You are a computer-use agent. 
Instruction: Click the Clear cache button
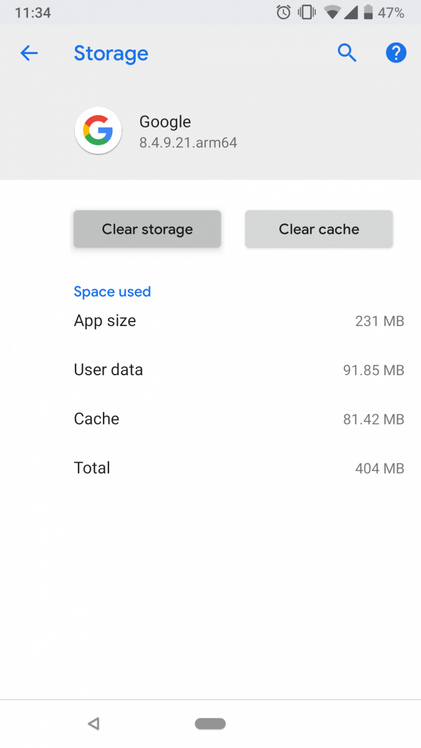tap(319, 229)
